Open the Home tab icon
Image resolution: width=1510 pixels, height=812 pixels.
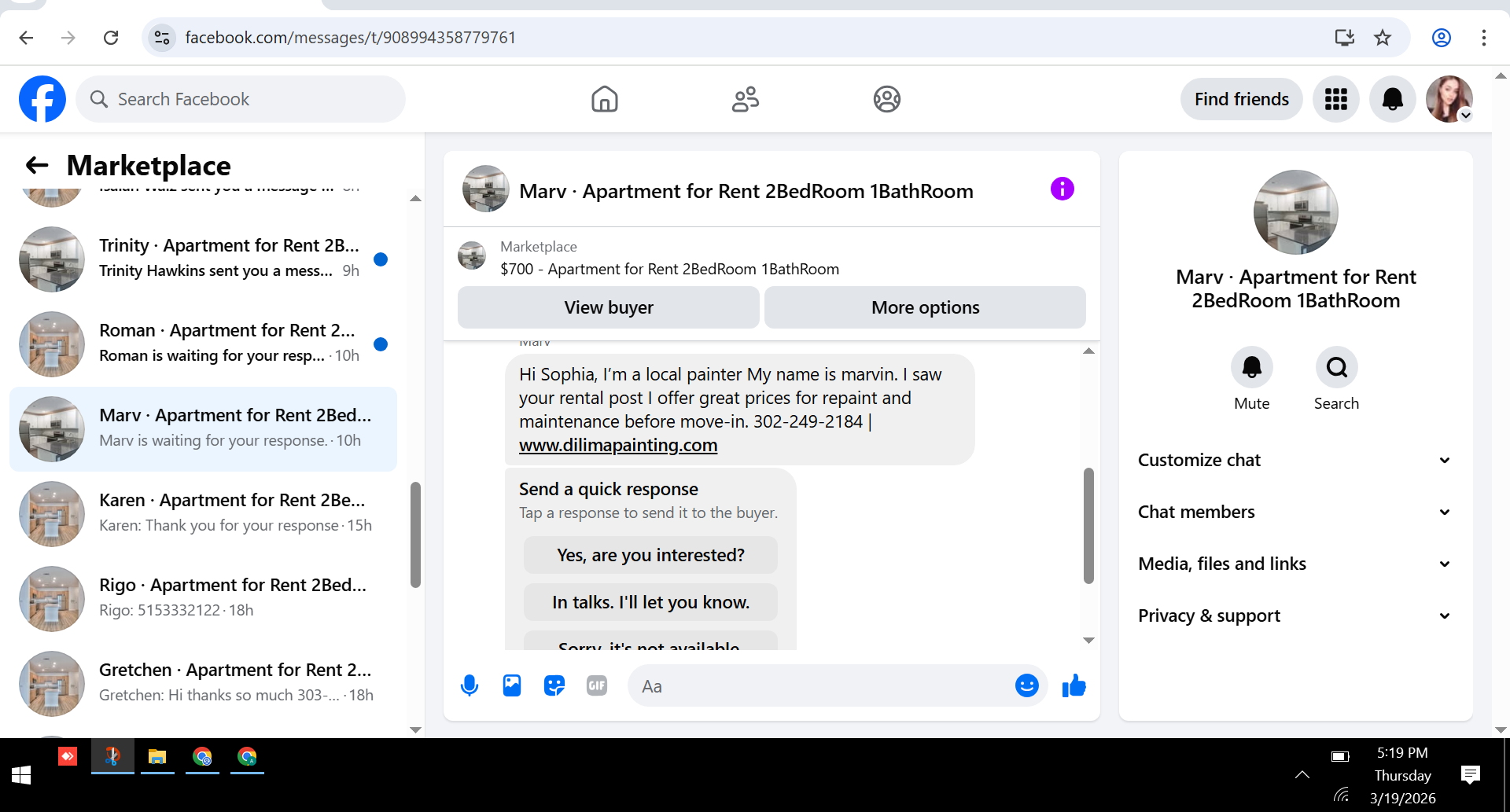pos(604,99)
